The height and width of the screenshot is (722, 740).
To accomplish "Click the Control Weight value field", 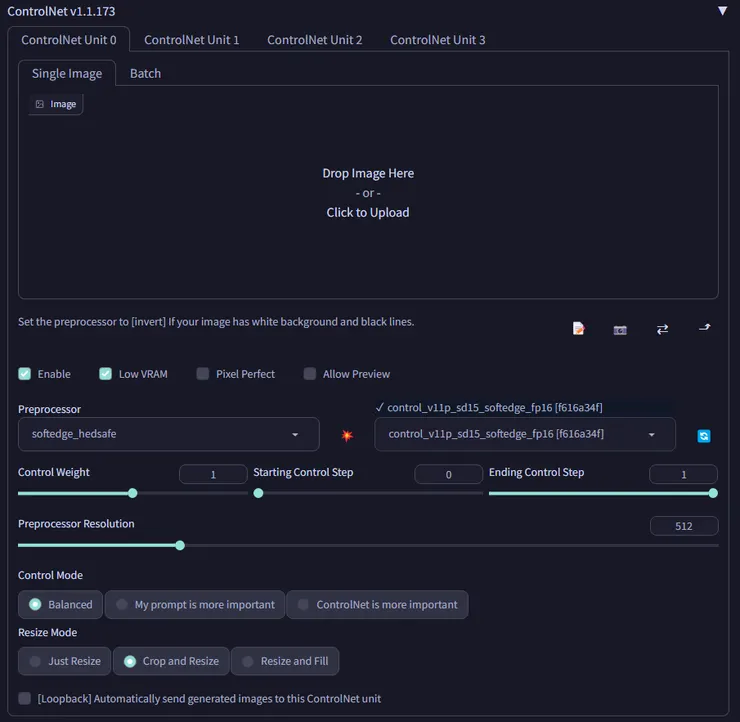I will point(213,474).
